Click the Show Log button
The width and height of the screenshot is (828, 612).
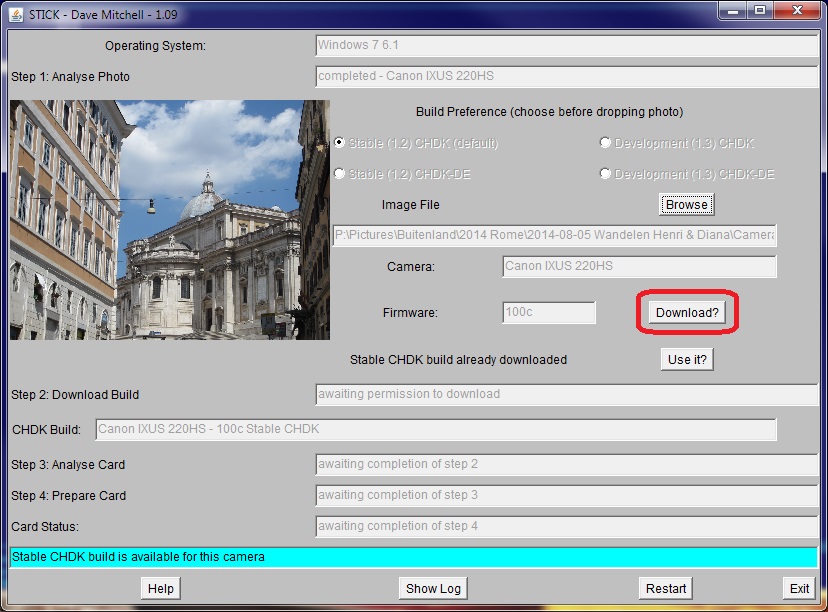(x=433, y=588)
